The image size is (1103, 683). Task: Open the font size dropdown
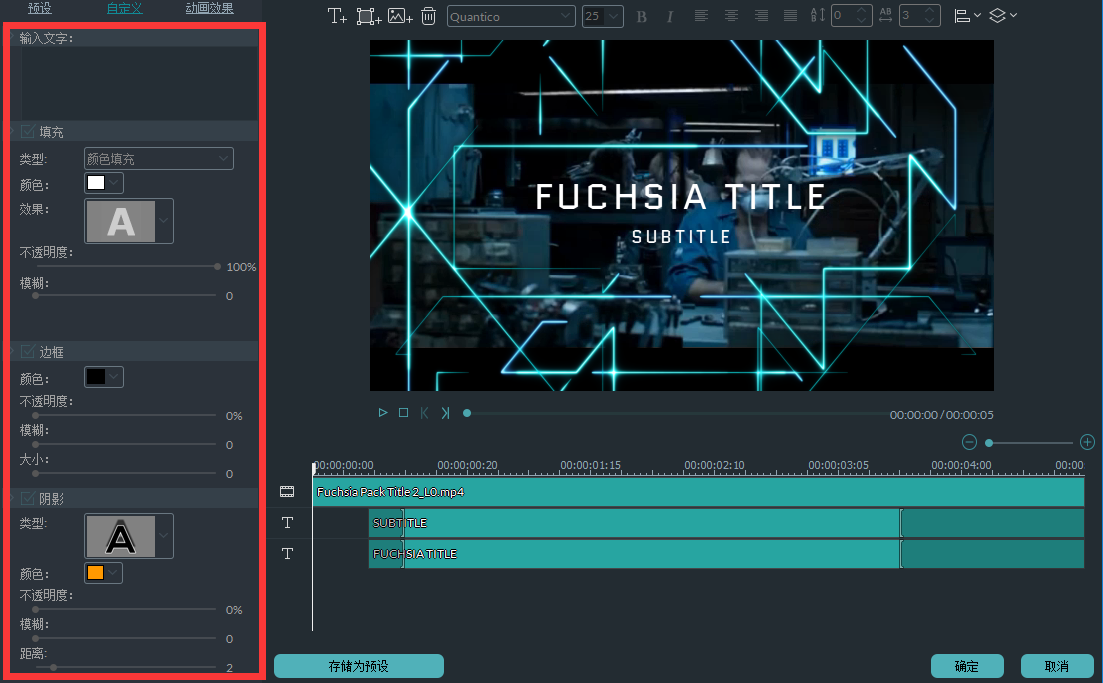tap(603, 16)
